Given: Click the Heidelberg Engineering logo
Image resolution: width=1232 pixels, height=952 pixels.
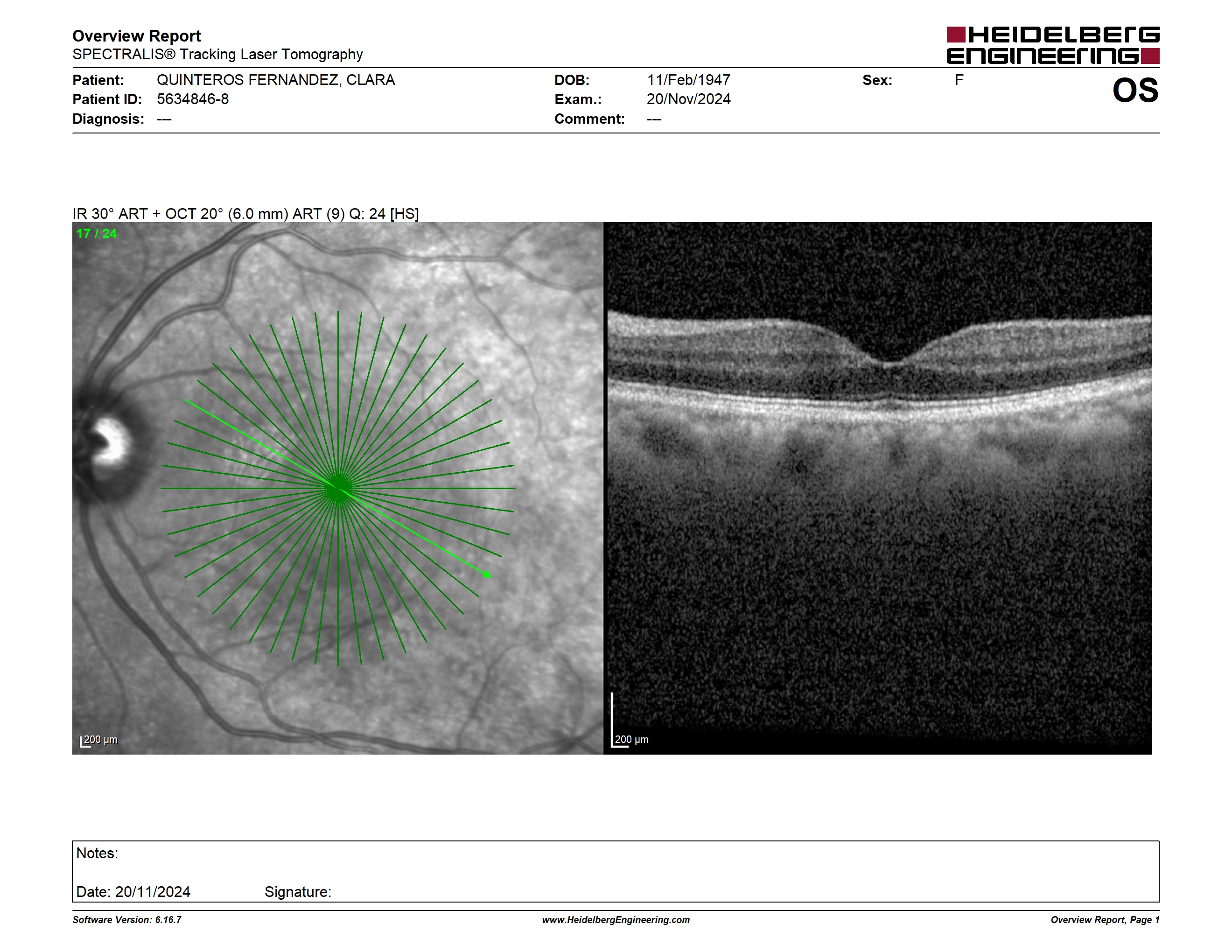Looking at the screenshot, I should 1053,45.
